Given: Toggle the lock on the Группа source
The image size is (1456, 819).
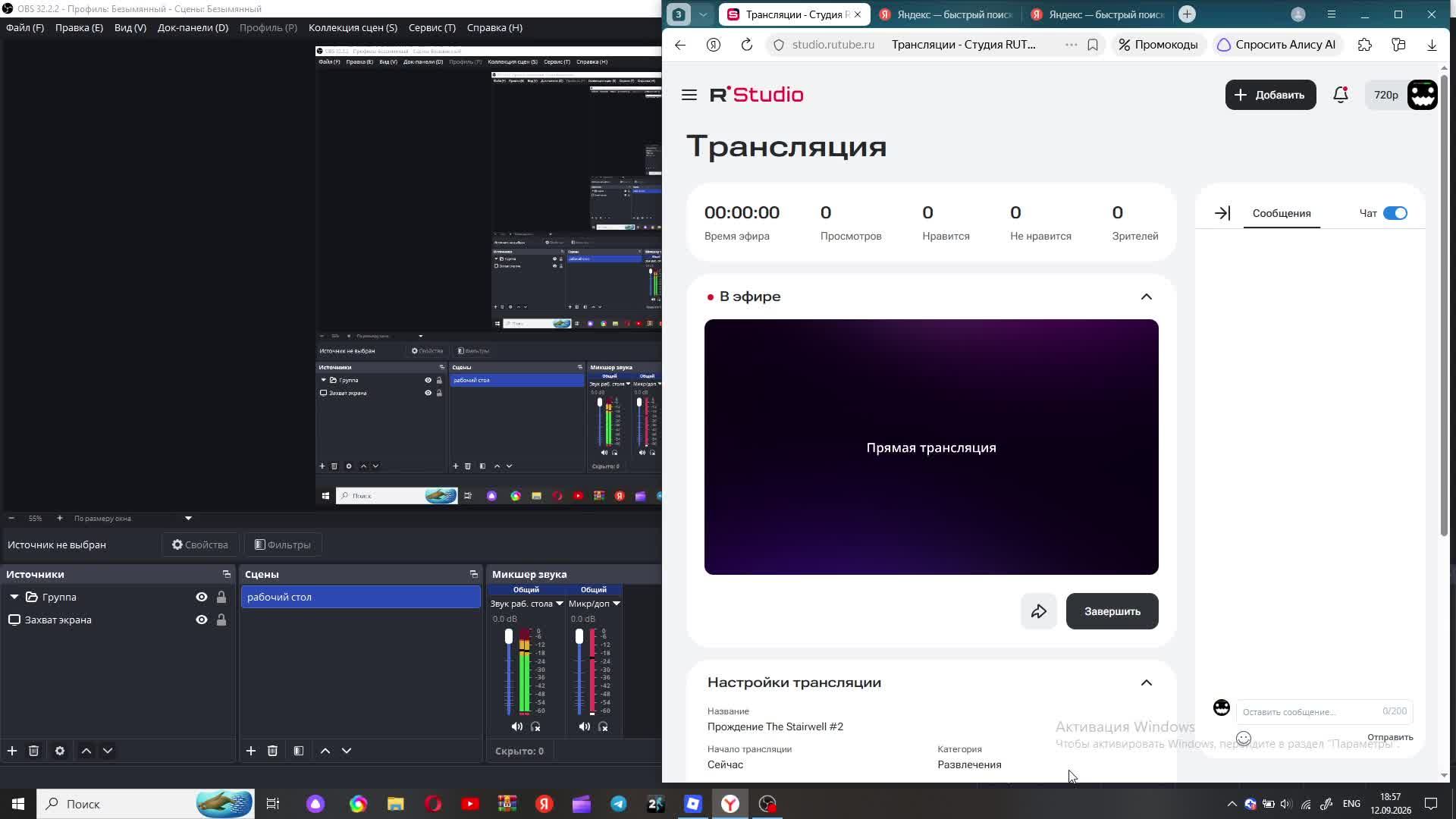Looking at the screenshot, I should [x=221, y=597].
